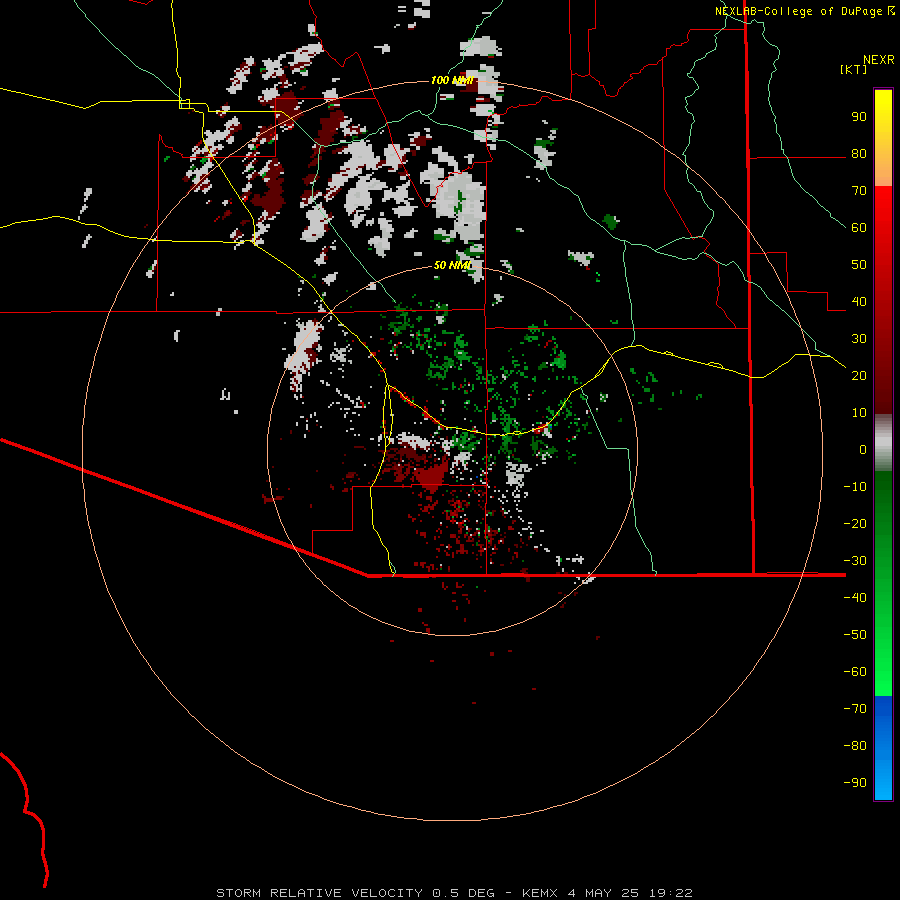
Task: Click the -30 value on the velocity scale
Action: (x=855, y=561)
